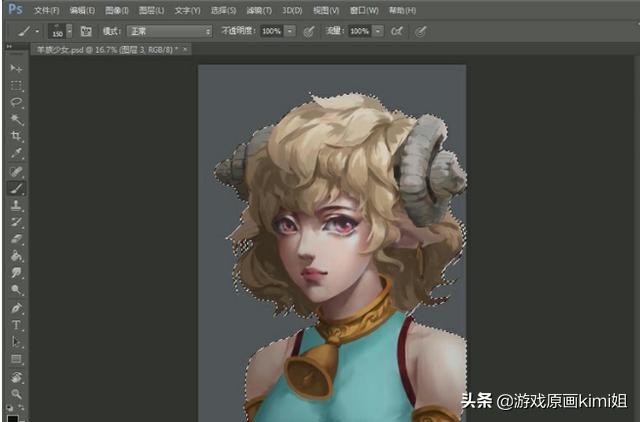Click the 不透明度 100% value field
Screen dimensions: 640x422
coord(271,31)
